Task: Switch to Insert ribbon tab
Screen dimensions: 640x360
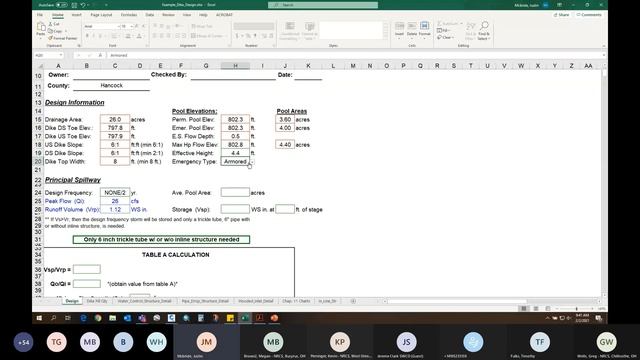Action: click(76, 15)
